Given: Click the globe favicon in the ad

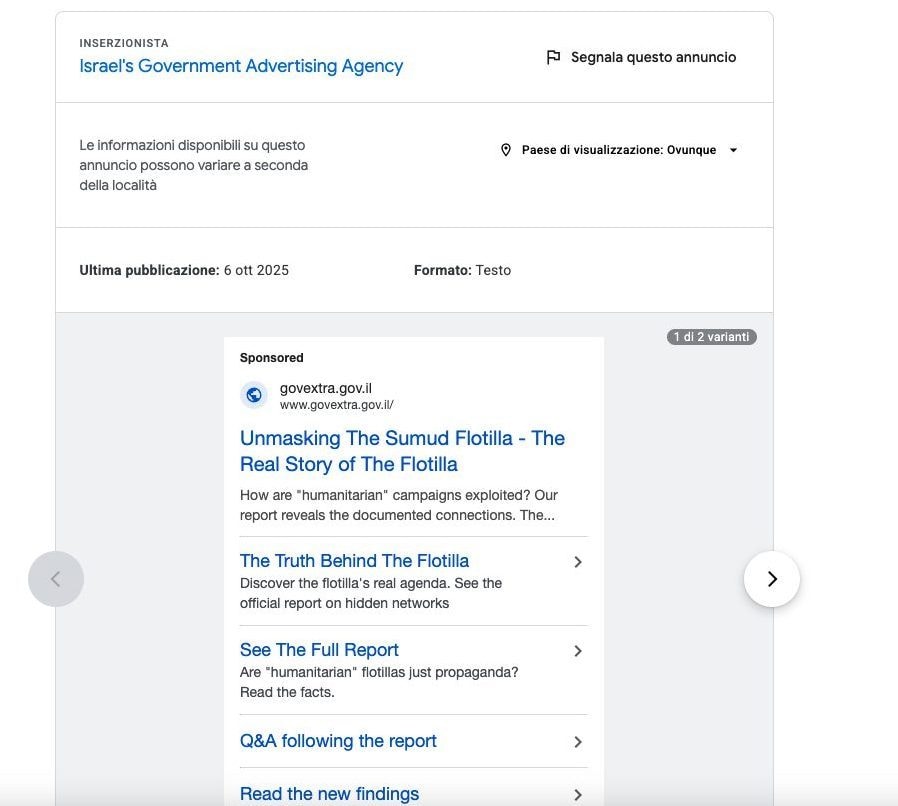Looking at the screenshot, I should (254, 395).
